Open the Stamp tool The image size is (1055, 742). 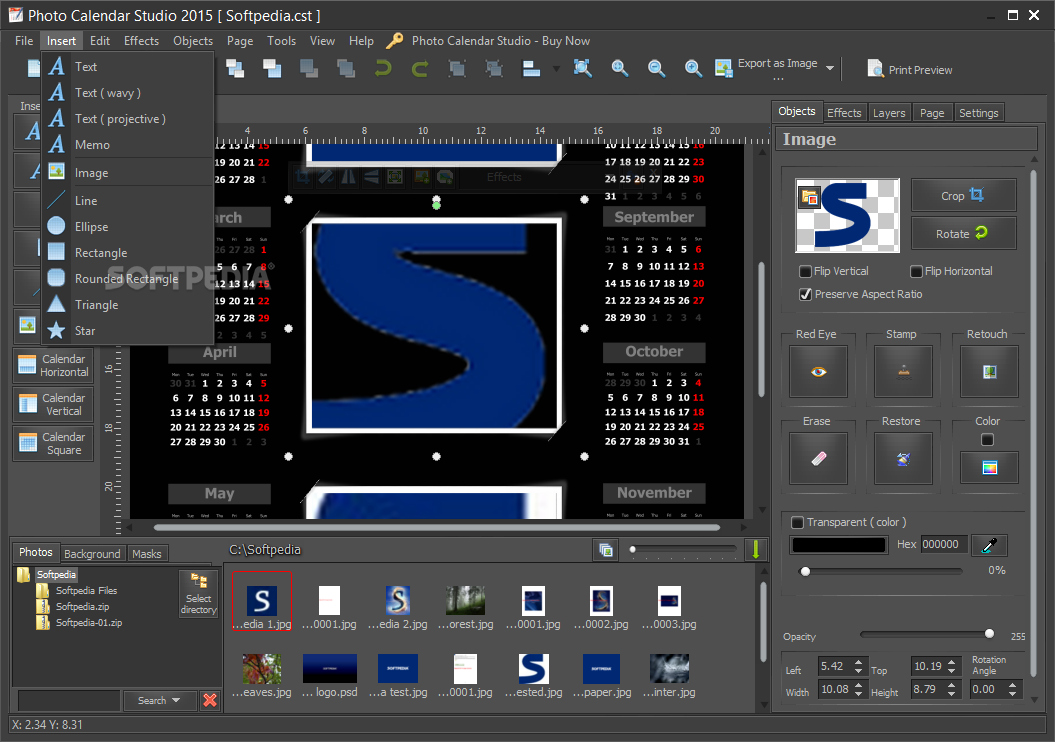tap(903, 371)
